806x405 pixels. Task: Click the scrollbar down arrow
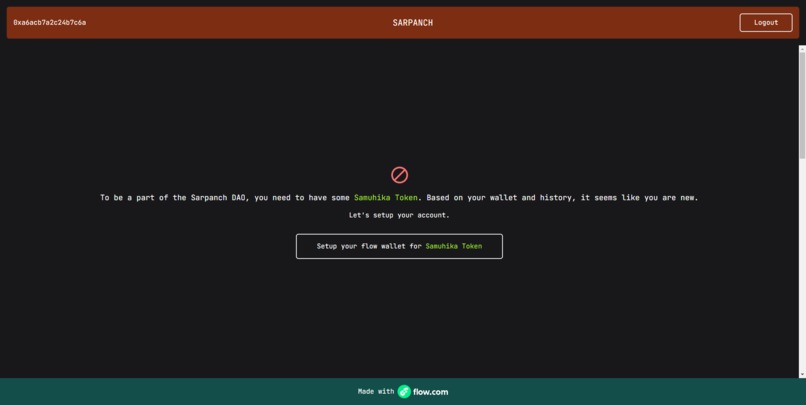[x=802, y=375]
